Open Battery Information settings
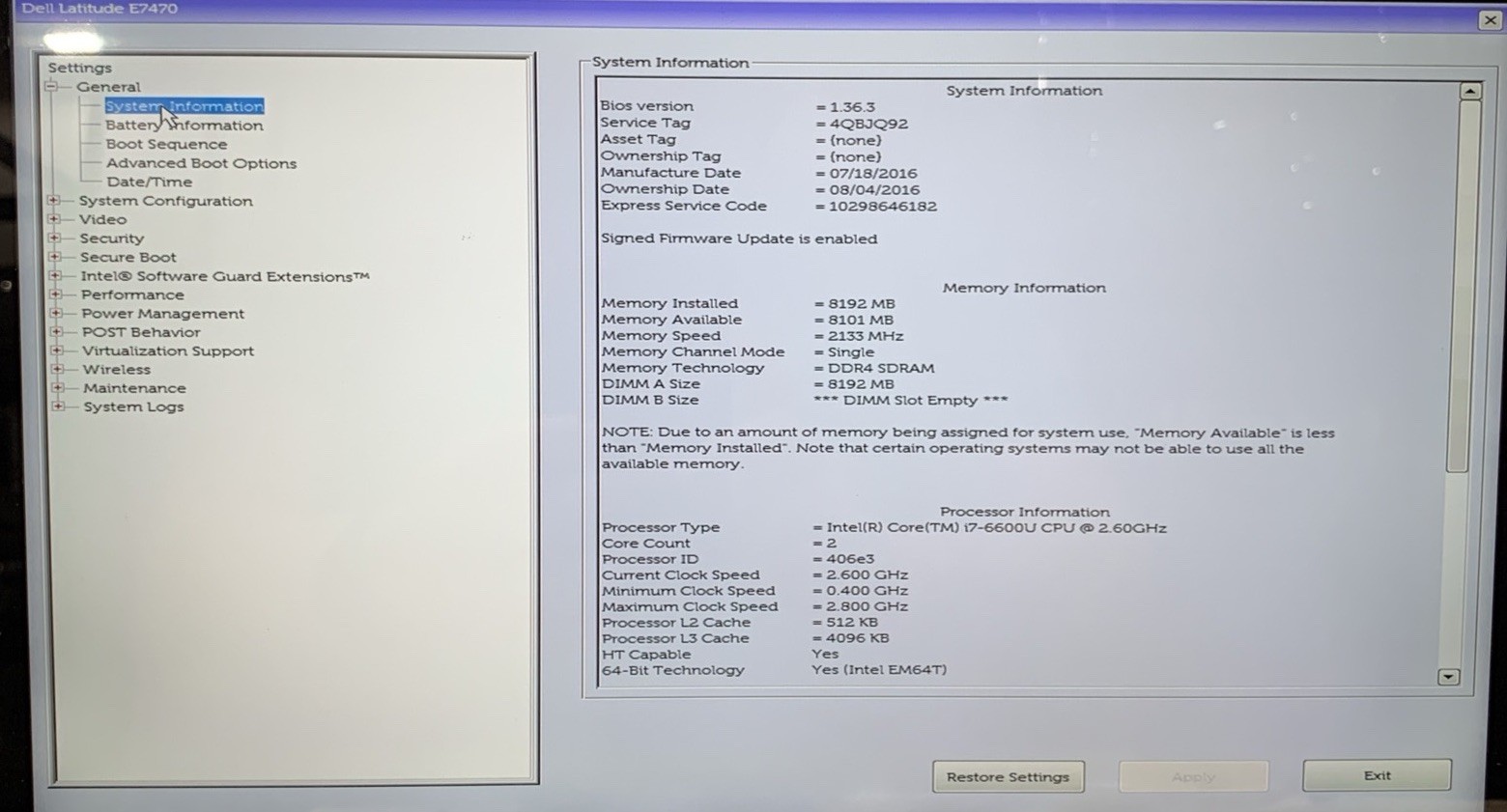This screenshot has width=1507, height=812. coord(184,126)
